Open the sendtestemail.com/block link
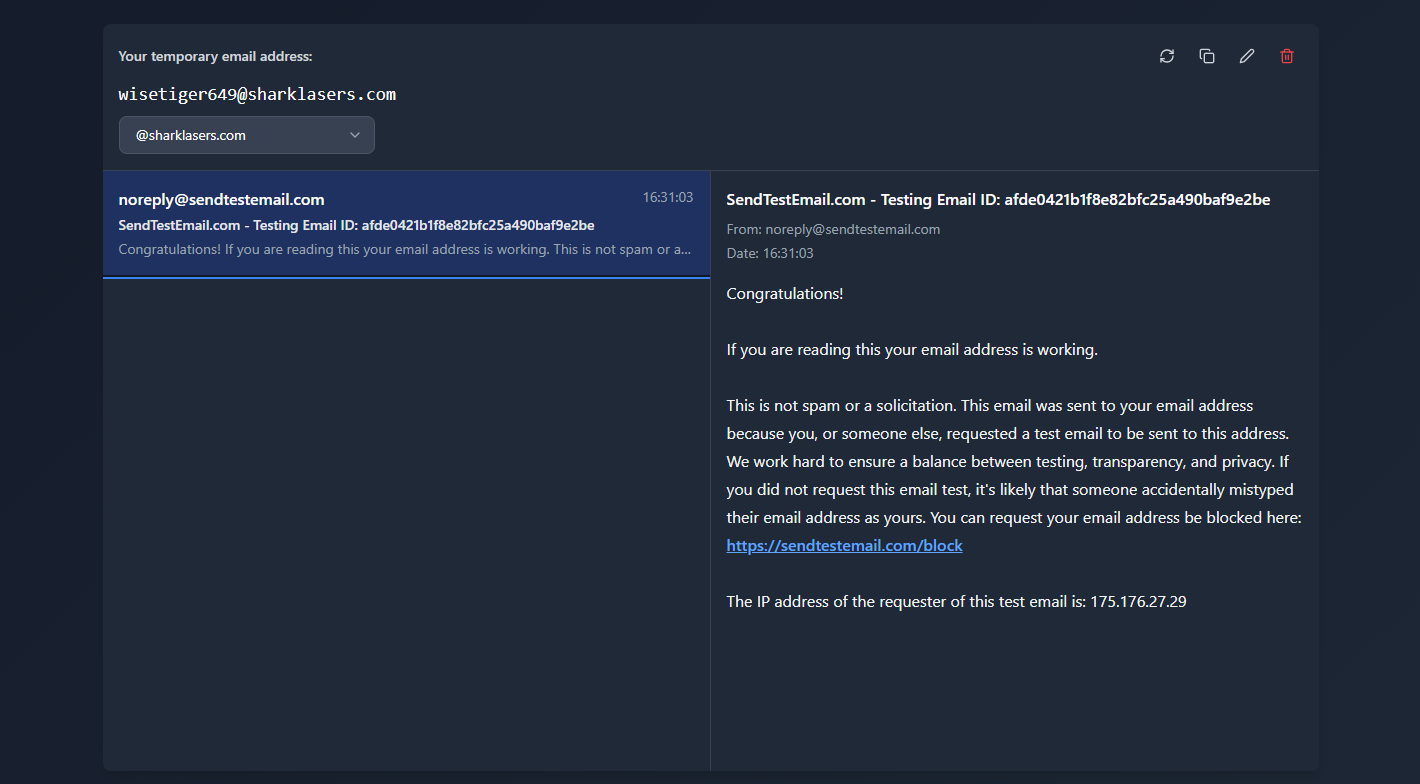This screenshot has width=1420, height=784. click(x=844, y=546)
